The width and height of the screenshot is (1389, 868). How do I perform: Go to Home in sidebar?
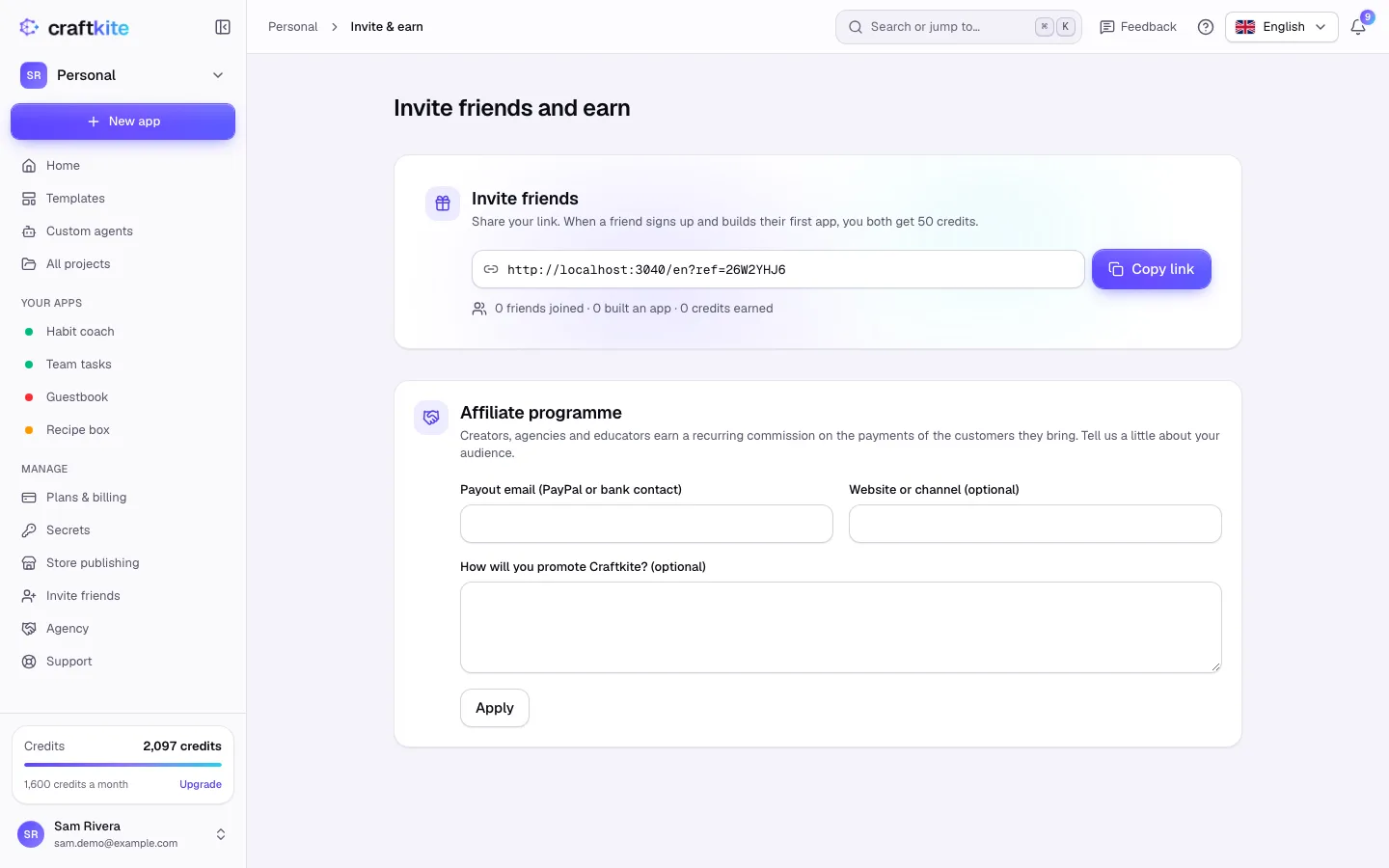[123, 166]
